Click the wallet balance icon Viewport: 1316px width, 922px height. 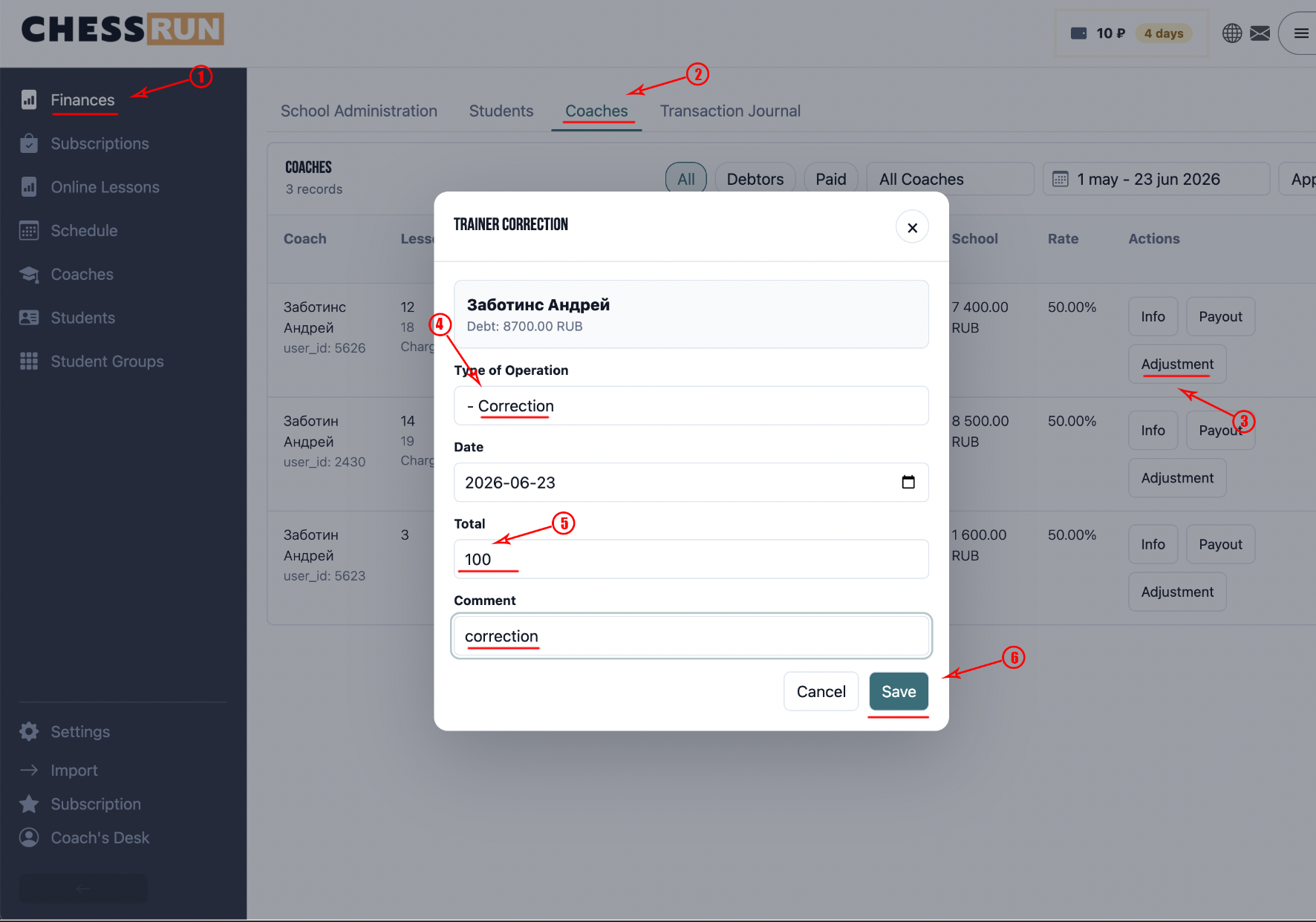[x=1079, y=33]
